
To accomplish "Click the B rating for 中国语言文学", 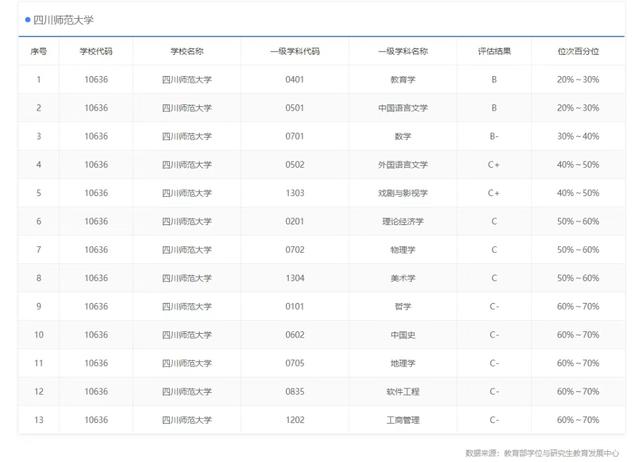I will 494,108.
